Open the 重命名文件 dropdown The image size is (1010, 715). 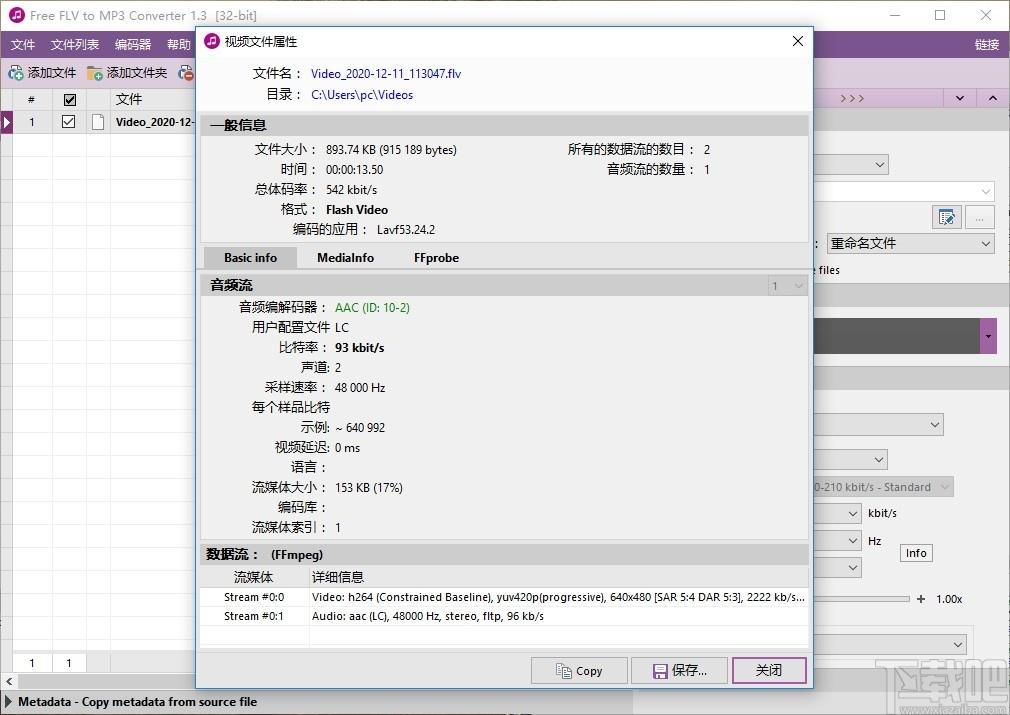point(910,243)
